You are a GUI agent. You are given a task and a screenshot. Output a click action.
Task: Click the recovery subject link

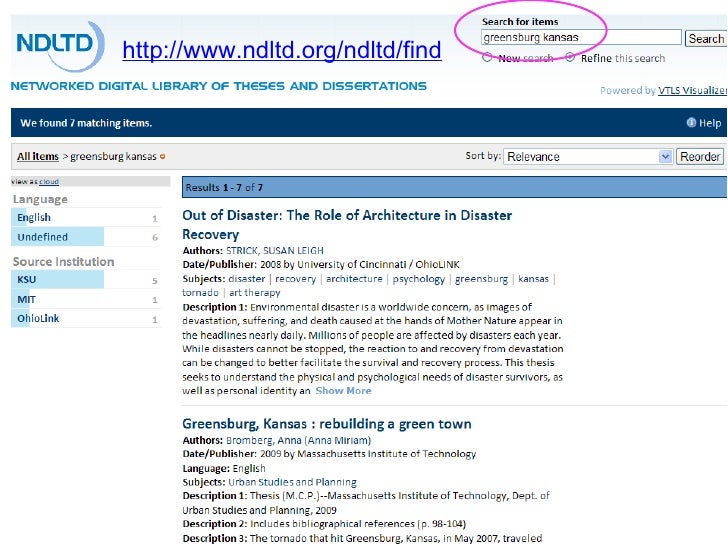295,279
